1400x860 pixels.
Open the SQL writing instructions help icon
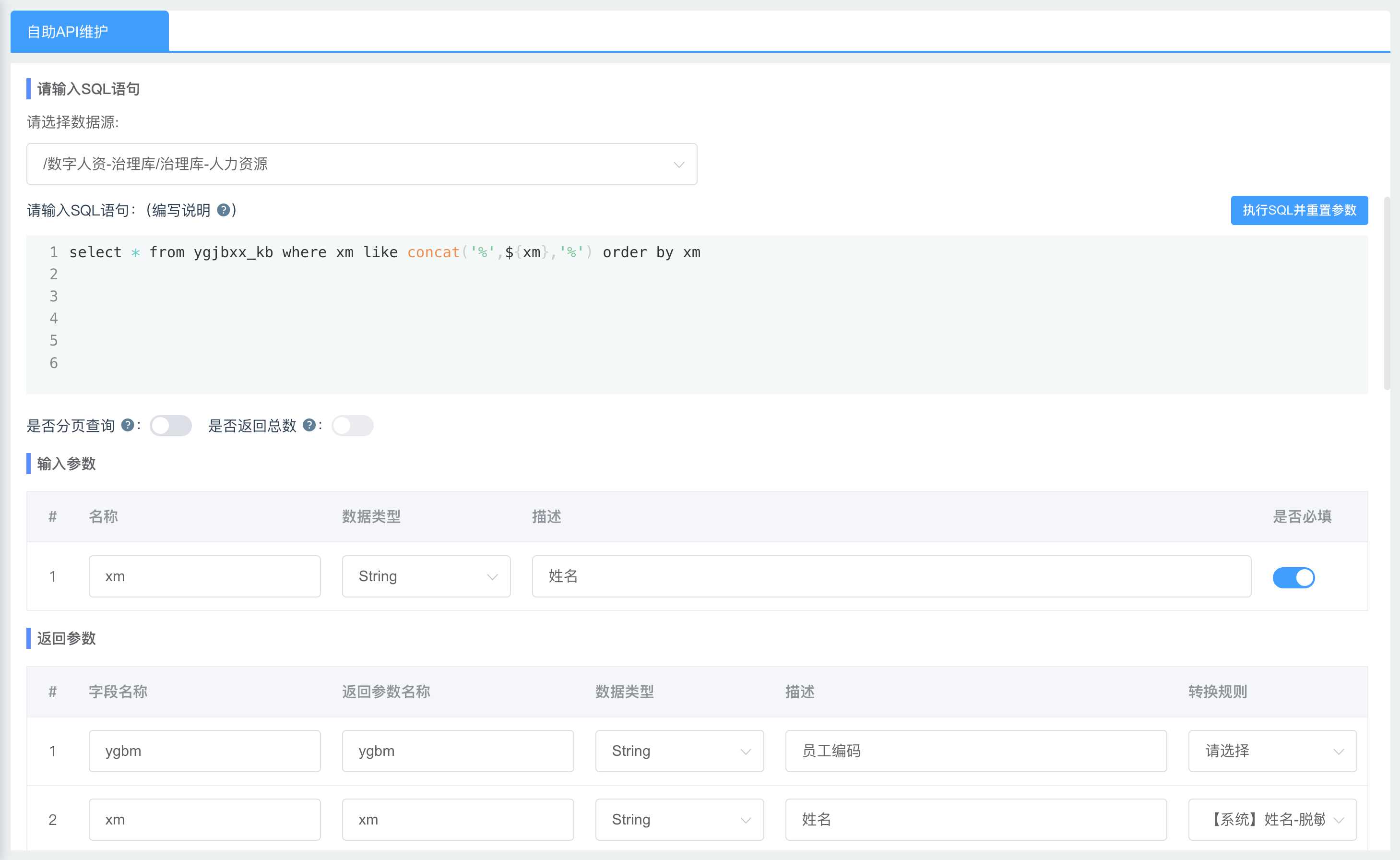click(x=224, y=210)
